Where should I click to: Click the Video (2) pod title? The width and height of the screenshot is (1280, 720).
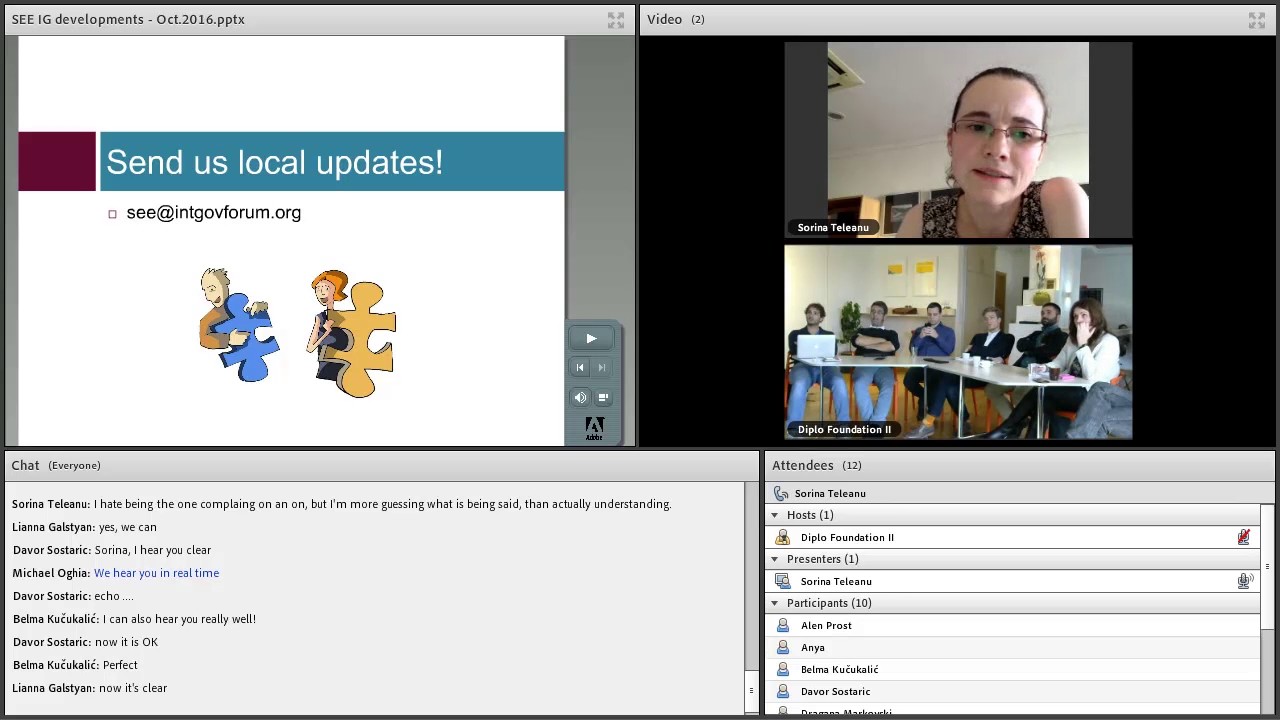point(676,19)
